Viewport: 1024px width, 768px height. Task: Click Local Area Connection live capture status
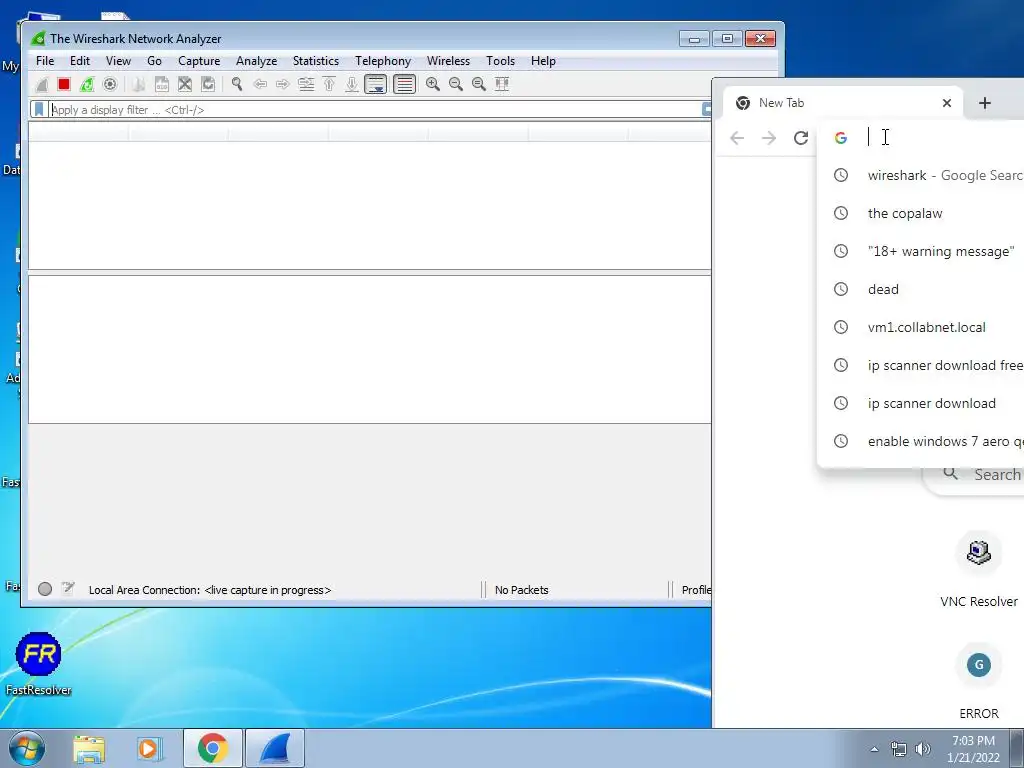coord(210,590)
